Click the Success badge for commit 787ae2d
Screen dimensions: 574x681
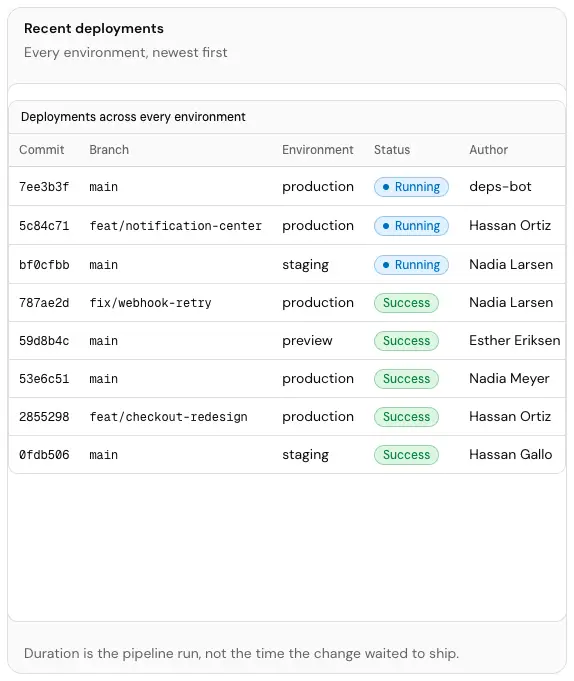406,303
